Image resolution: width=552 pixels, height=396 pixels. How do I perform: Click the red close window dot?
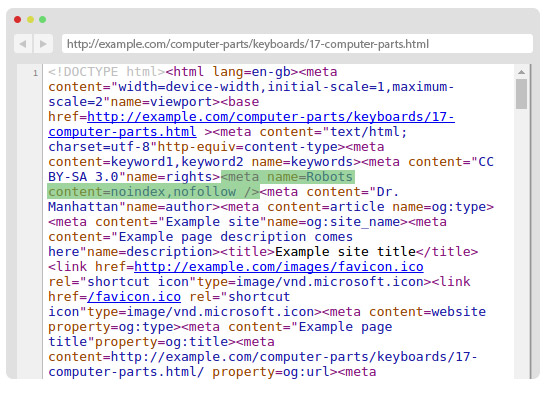coord(18,19)
